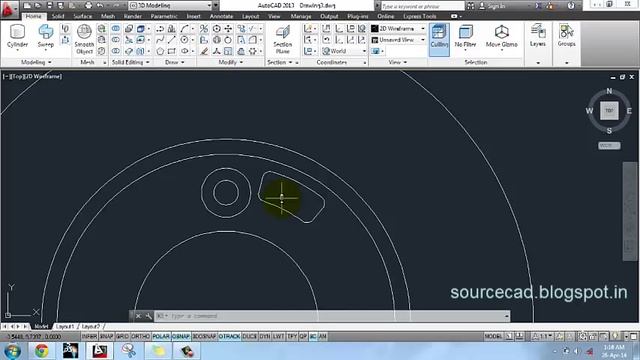Toggle POLAR tracking in status bar
The width and height of the screenshot is (640, 360).
[x=161, y=336]
